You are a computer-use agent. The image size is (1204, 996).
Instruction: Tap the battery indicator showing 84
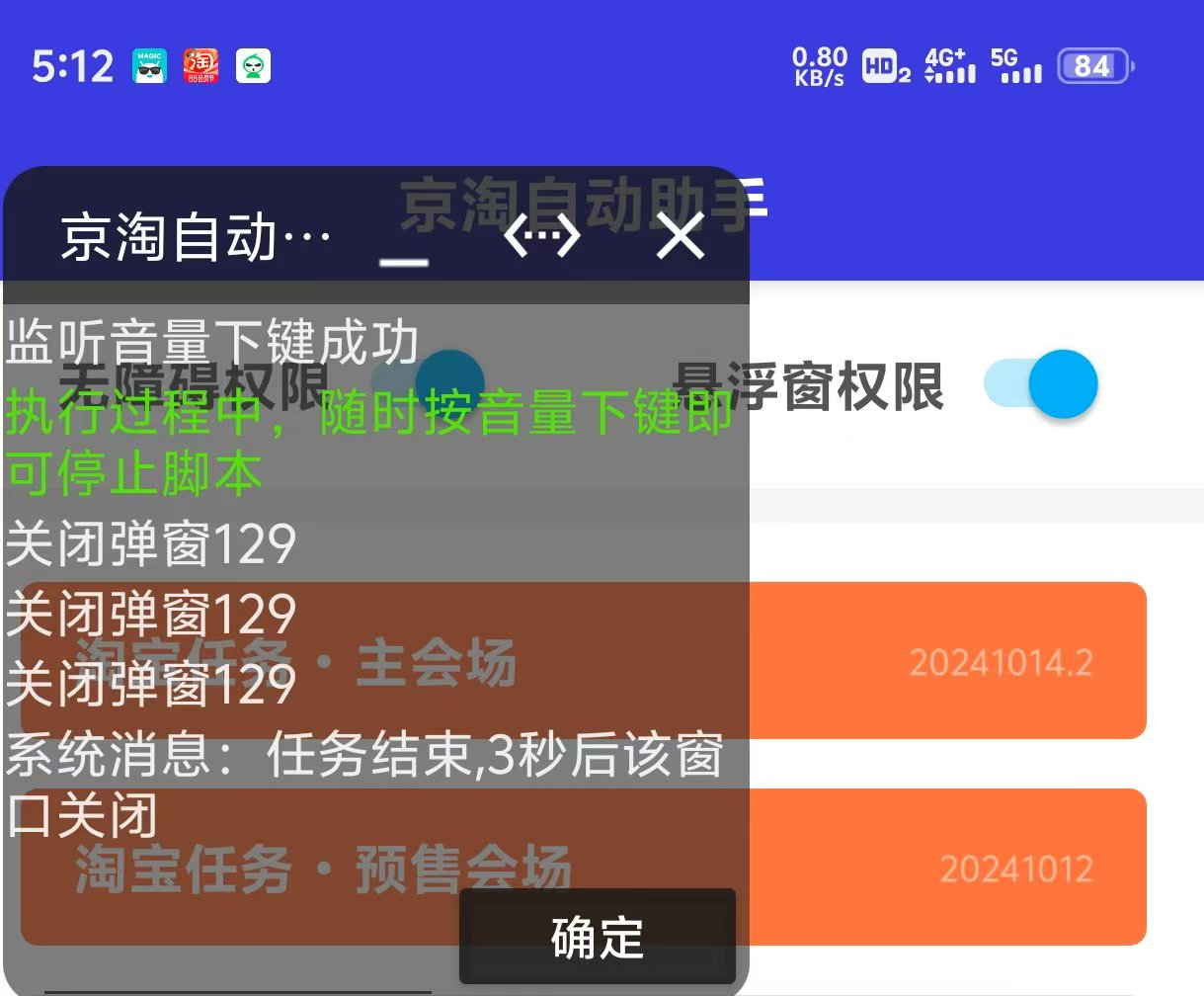(x=1094, y=66)
